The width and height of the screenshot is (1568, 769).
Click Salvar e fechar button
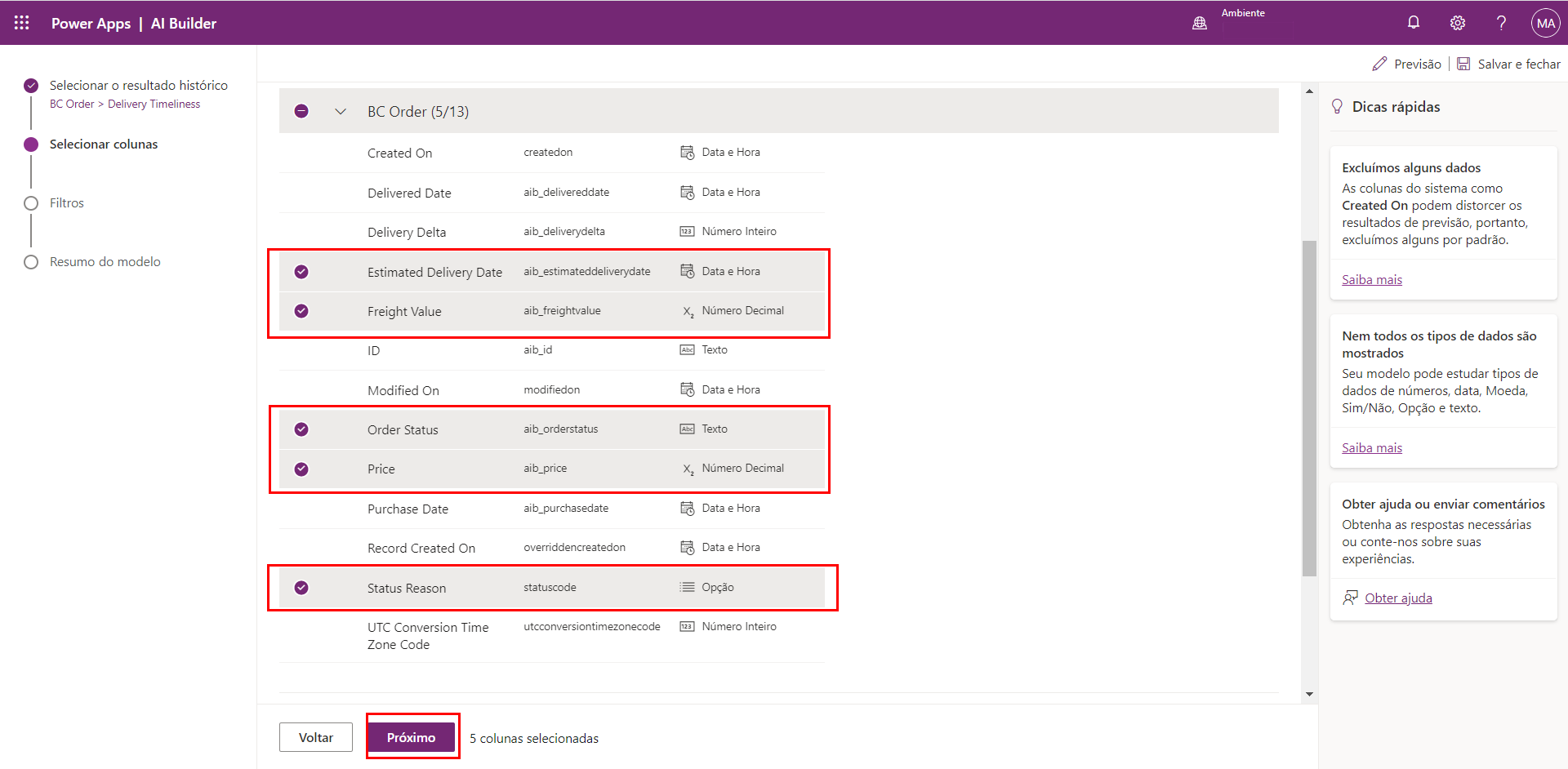tap(1509, 64)
